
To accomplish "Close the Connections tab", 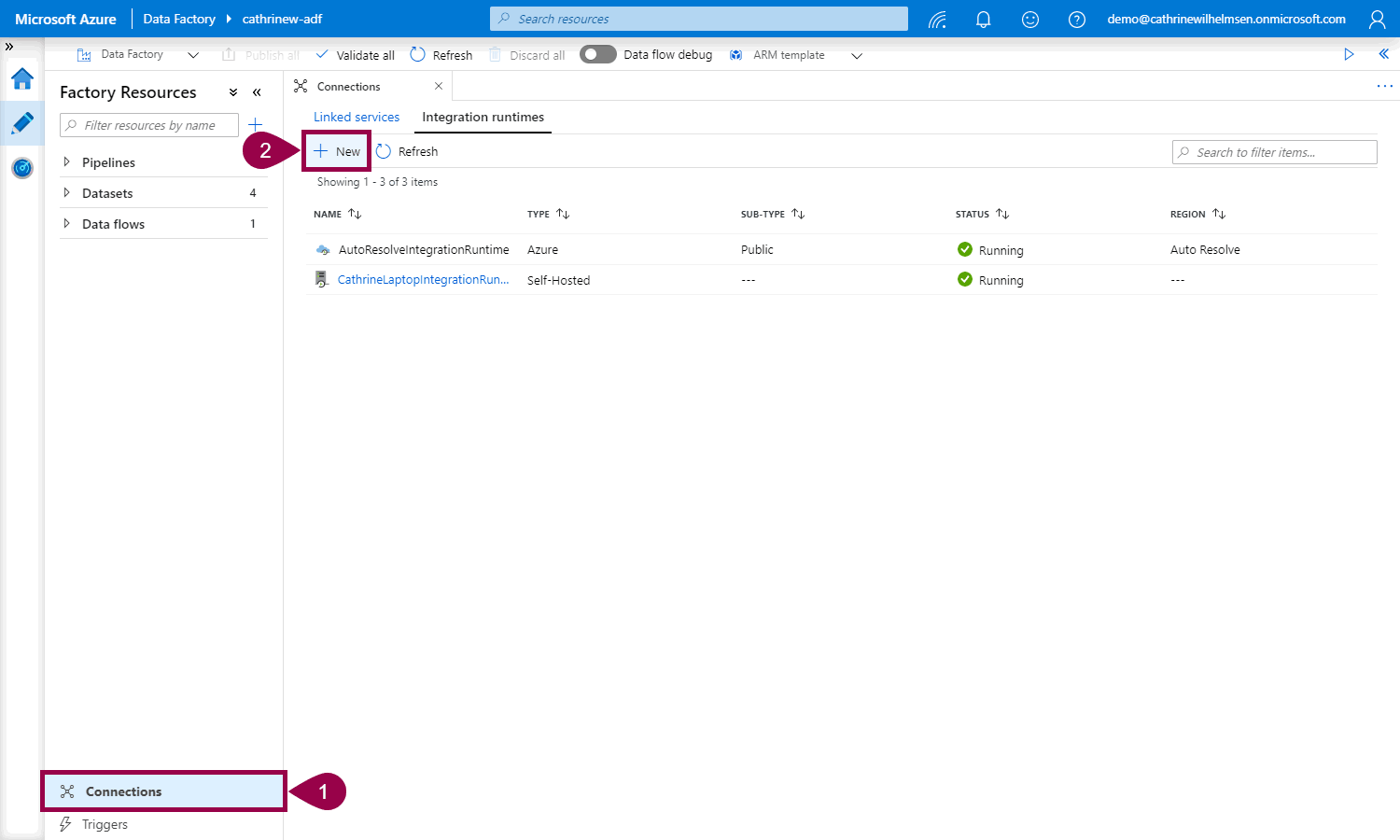I will coord(439,86).
